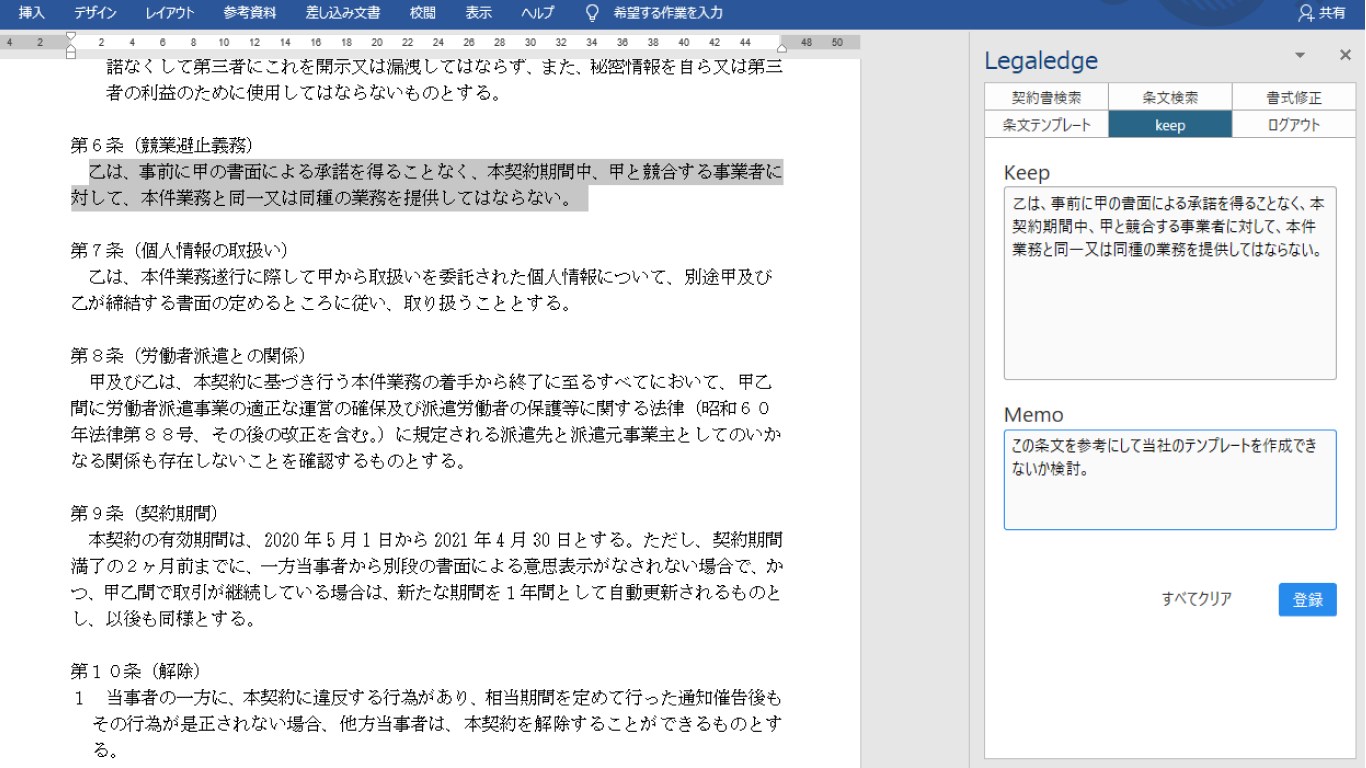Click the highlighted line starting 乙は、事前に甲の書面

[435, 172]
